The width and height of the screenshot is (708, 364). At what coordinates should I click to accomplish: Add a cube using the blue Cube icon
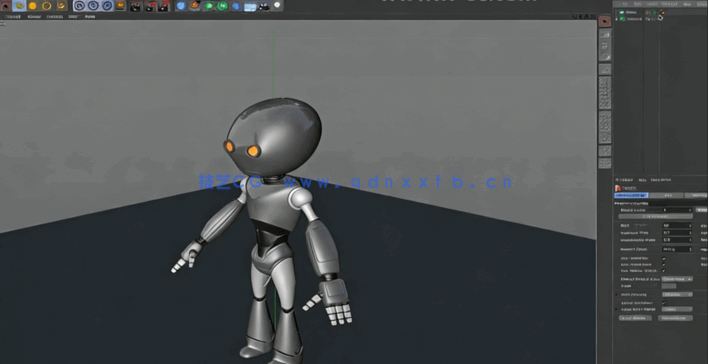[181, 5]
